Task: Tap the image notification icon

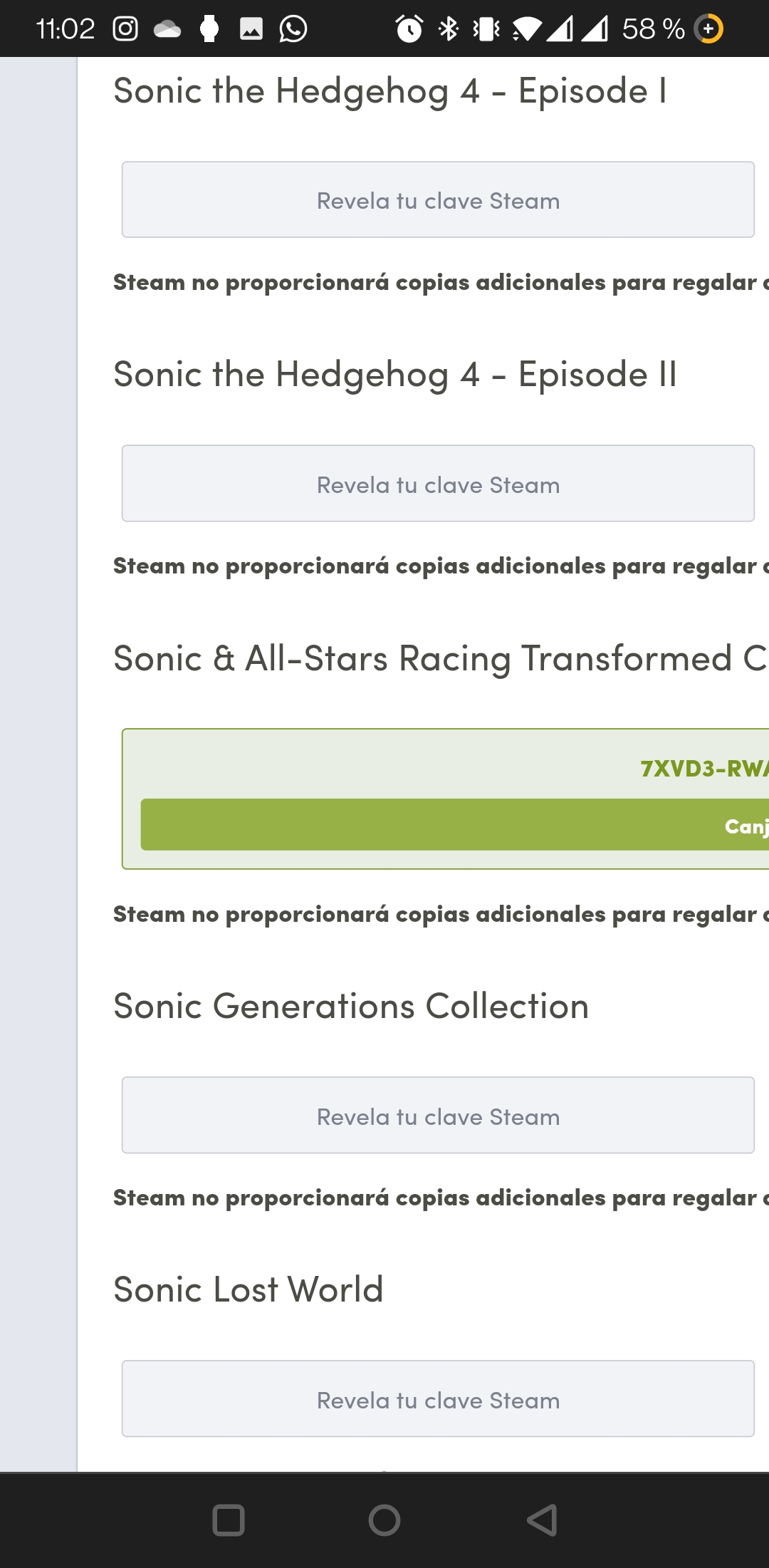Action: coord(251,29)
